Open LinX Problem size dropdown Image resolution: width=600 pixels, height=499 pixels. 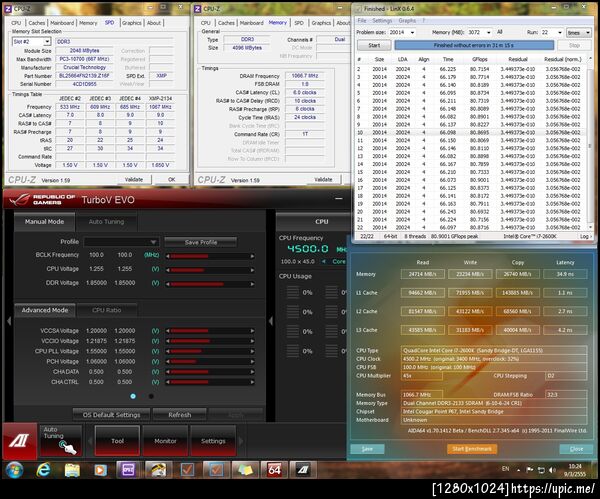click(x=412, y=33)
